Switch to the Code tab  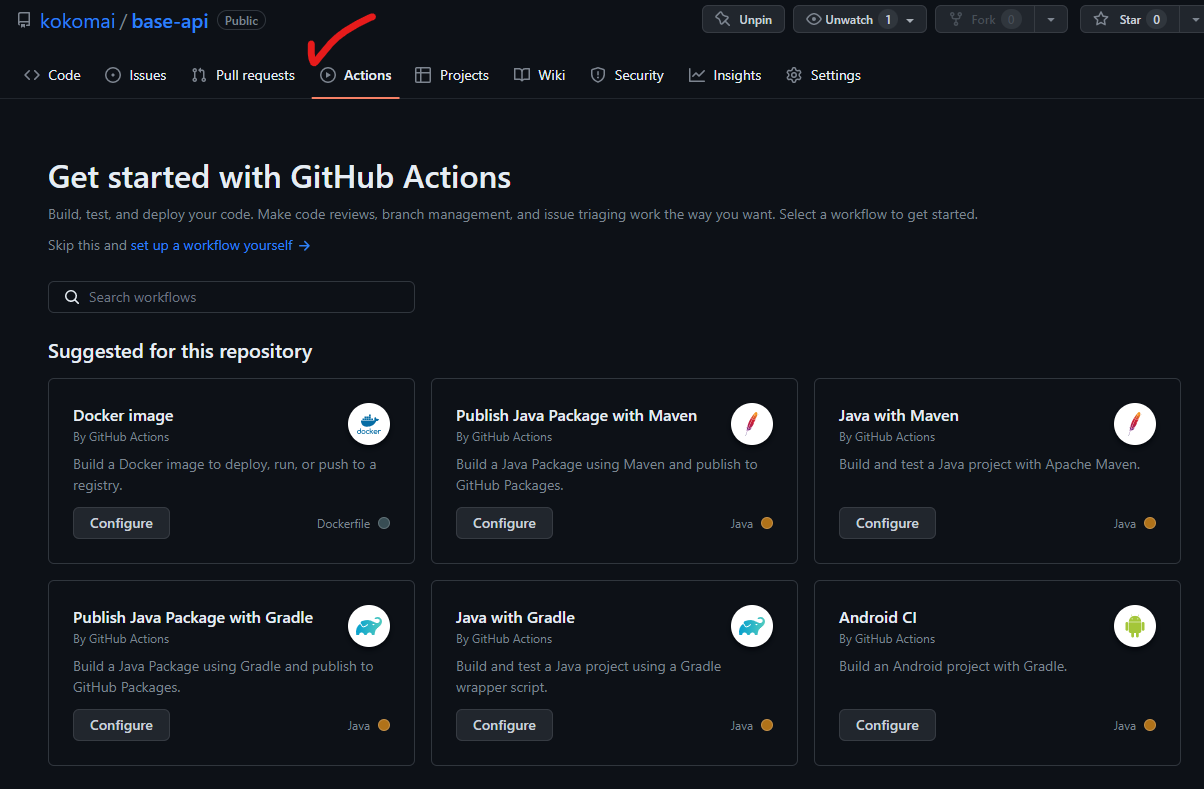[x=52, y=75]
